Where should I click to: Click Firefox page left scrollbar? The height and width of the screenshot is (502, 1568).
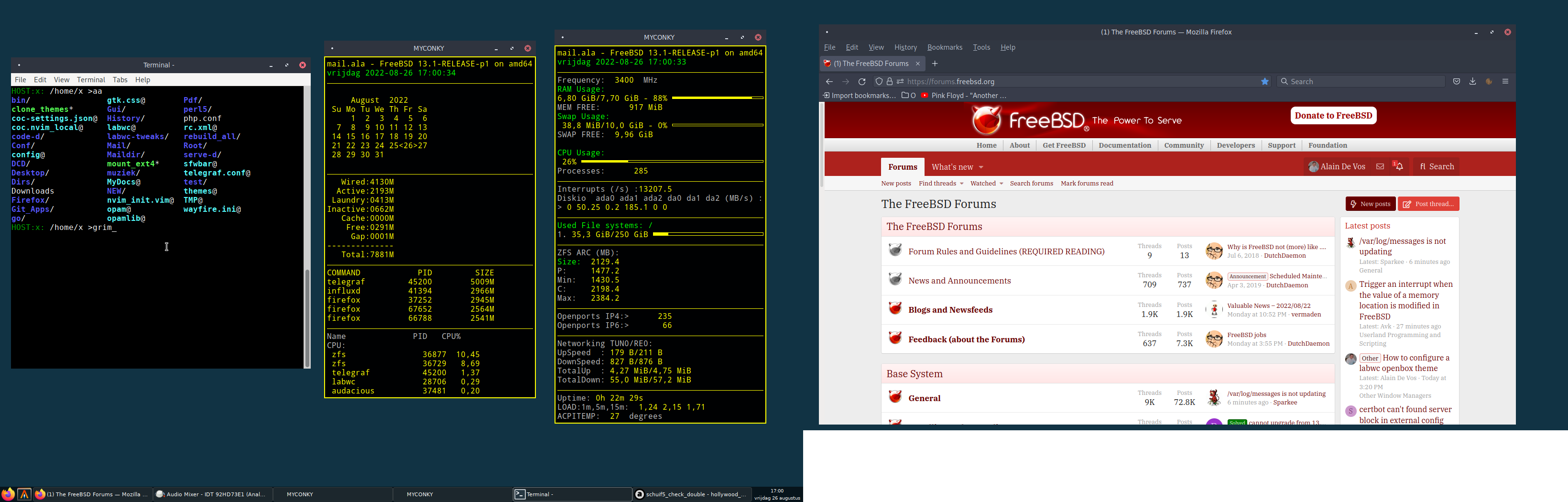[x=822, y=145]
